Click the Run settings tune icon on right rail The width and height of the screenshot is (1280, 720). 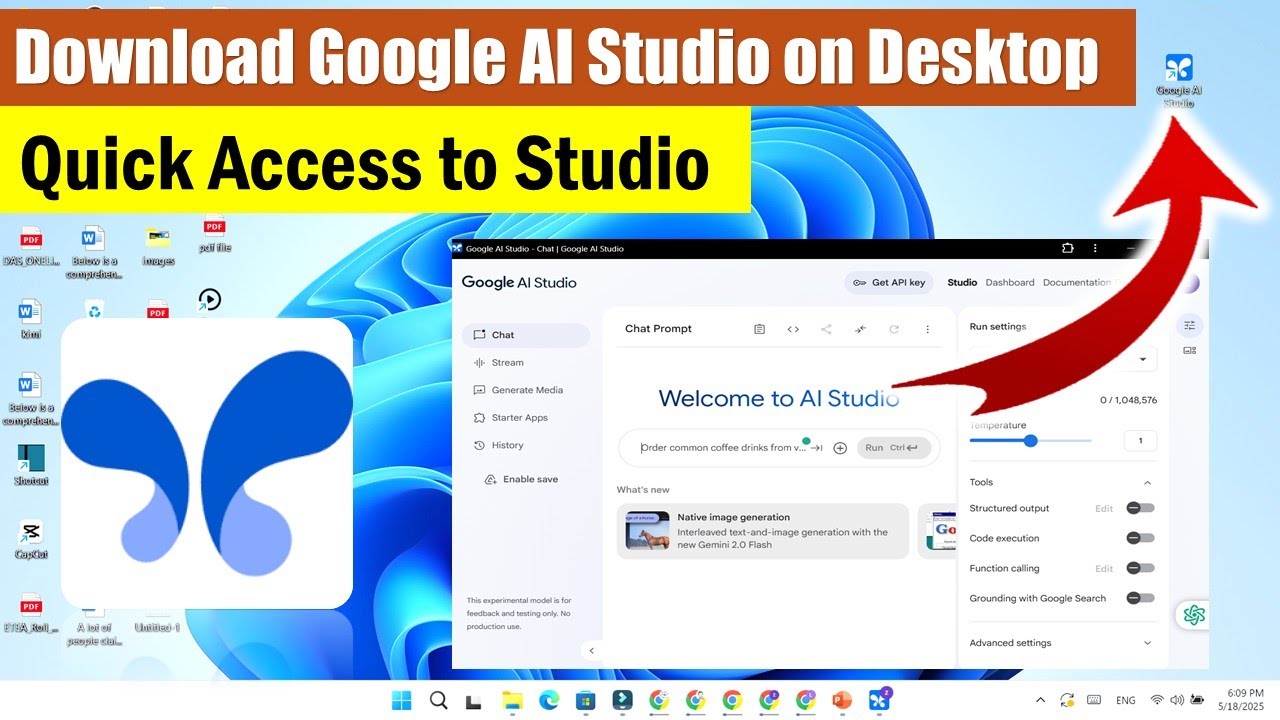(x=1189, y=325)
